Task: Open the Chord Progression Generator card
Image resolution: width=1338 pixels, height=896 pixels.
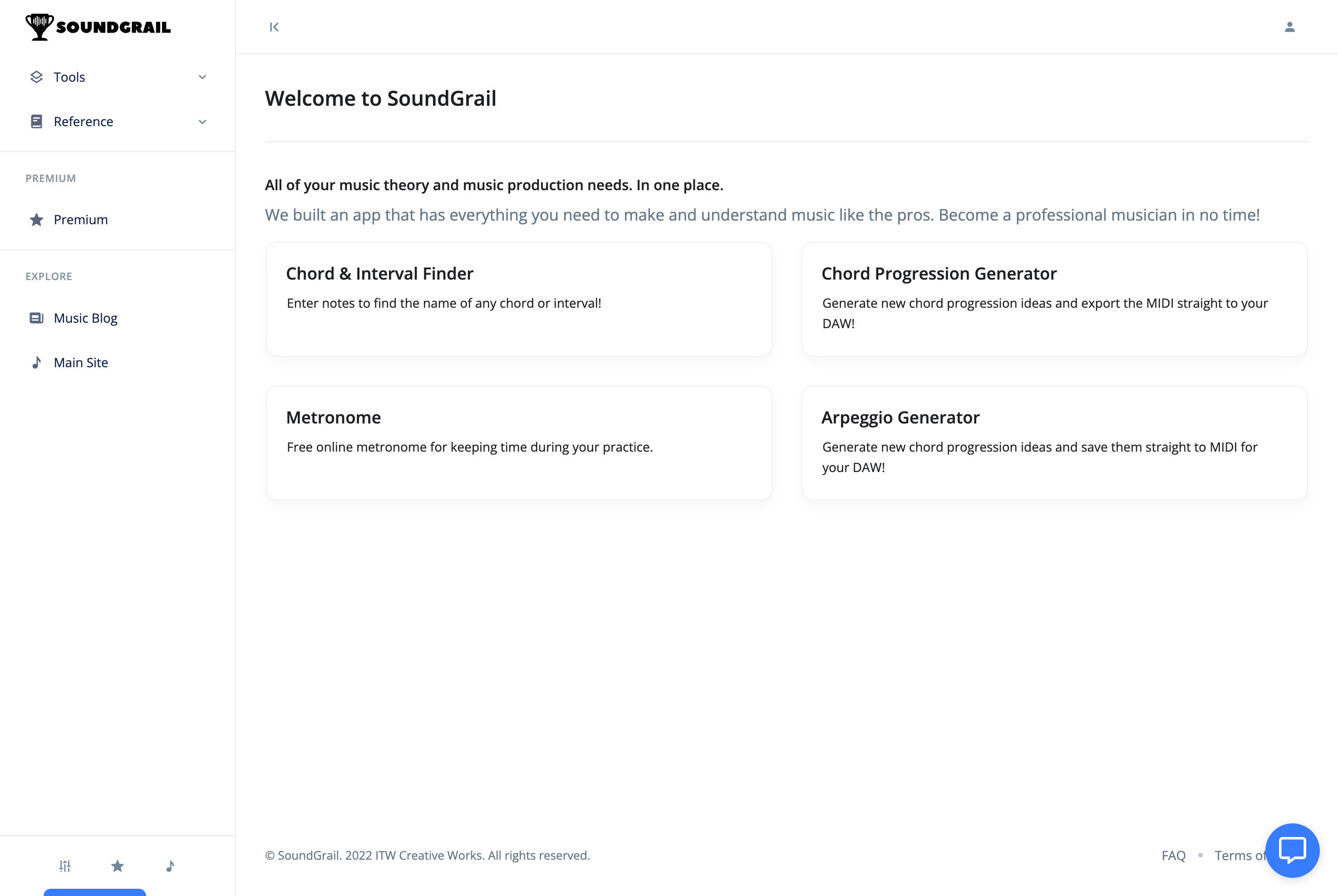Action: click(x=1055, y=300)
